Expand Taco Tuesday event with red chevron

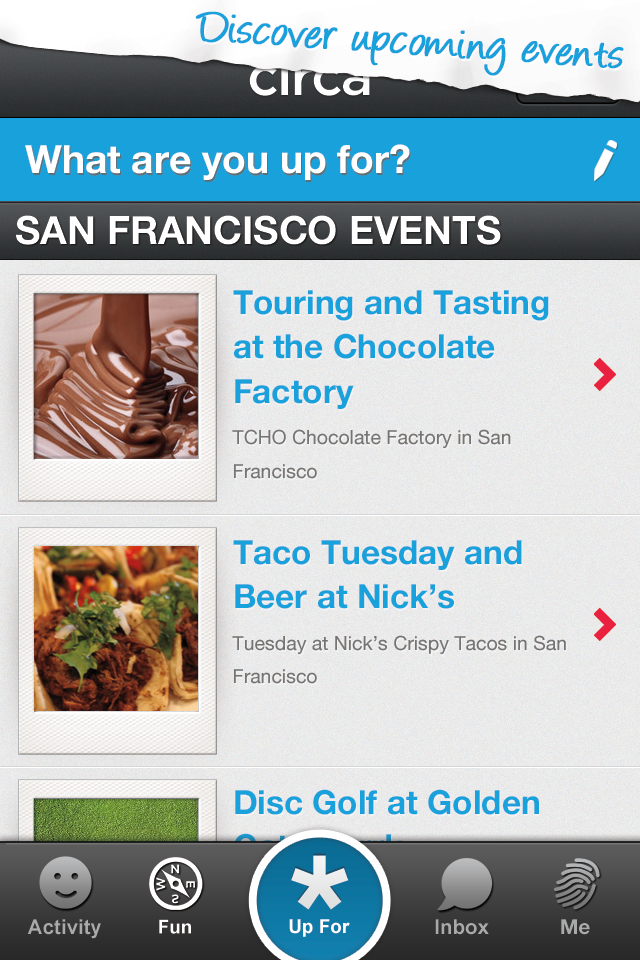pos(604,624)
